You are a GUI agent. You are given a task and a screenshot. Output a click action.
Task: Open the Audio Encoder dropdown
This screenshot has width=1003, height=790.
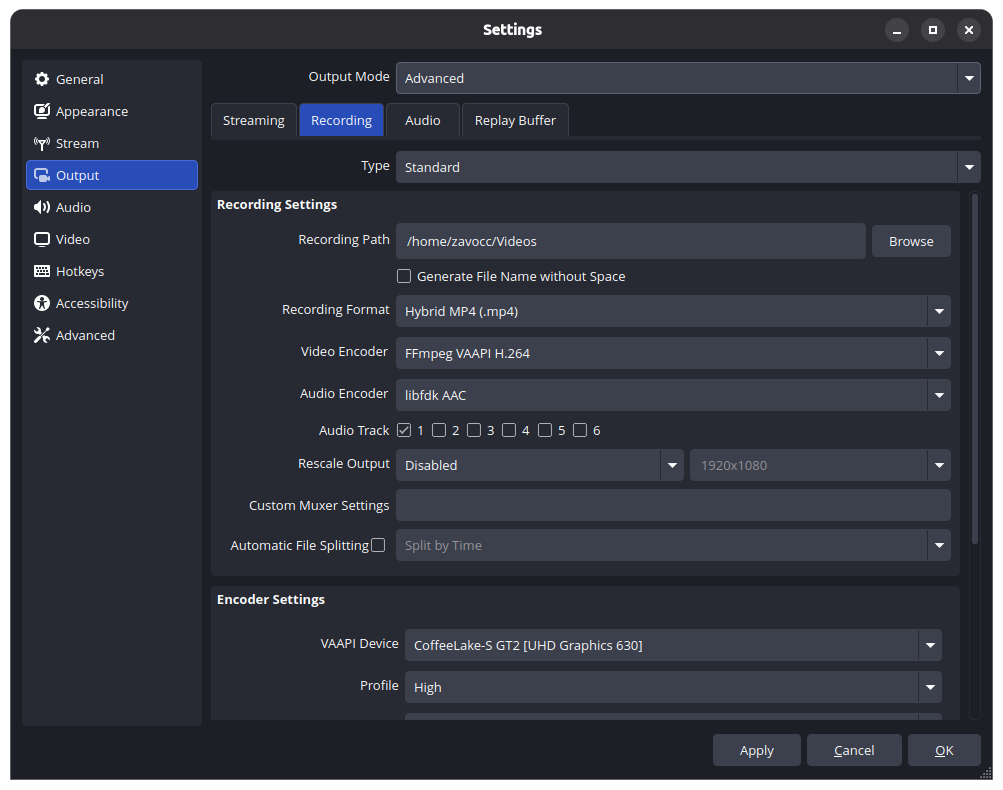pos(673,395)
